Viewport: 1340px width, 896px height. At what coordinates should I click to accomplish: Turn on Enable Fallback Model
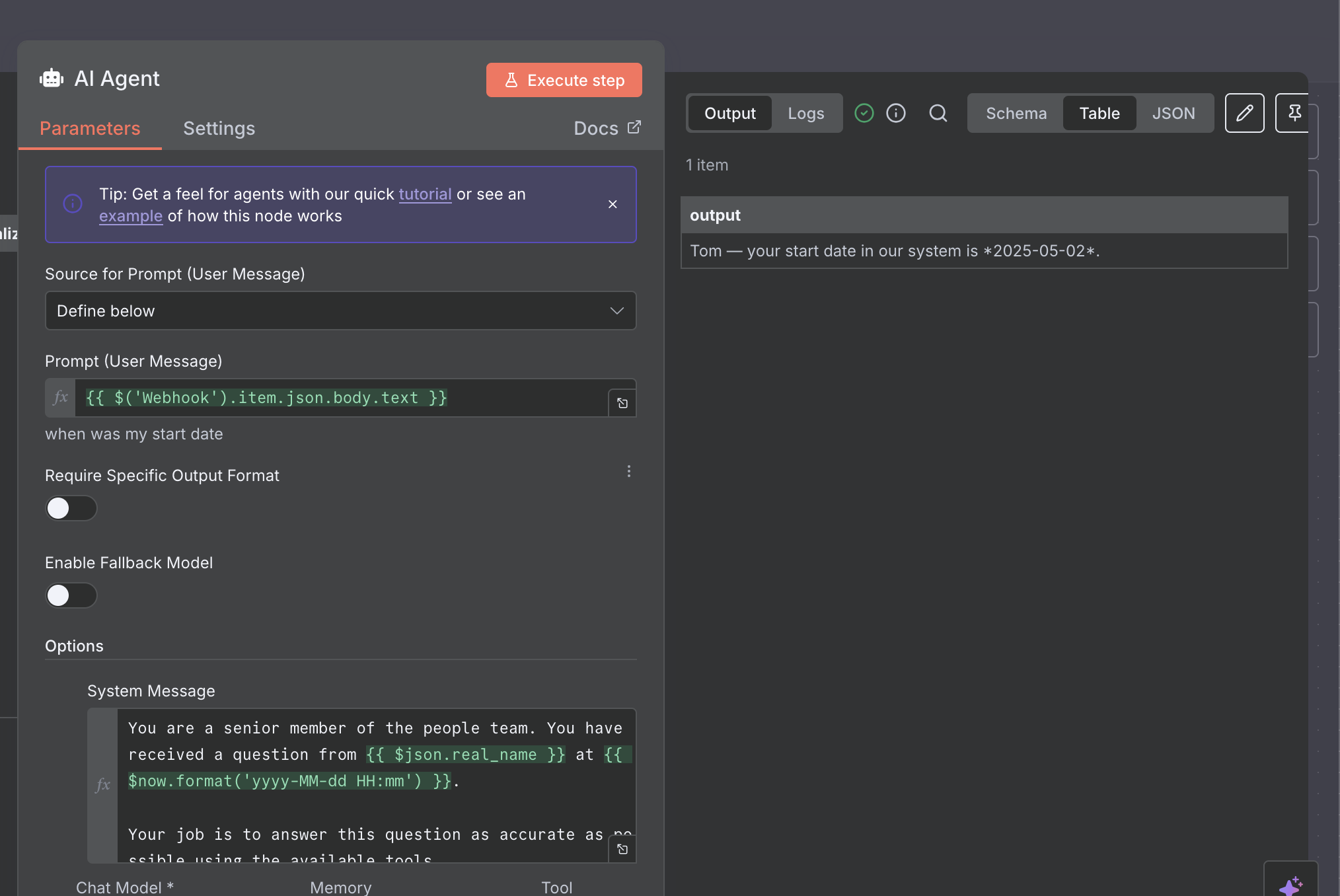tap(71, 595)
